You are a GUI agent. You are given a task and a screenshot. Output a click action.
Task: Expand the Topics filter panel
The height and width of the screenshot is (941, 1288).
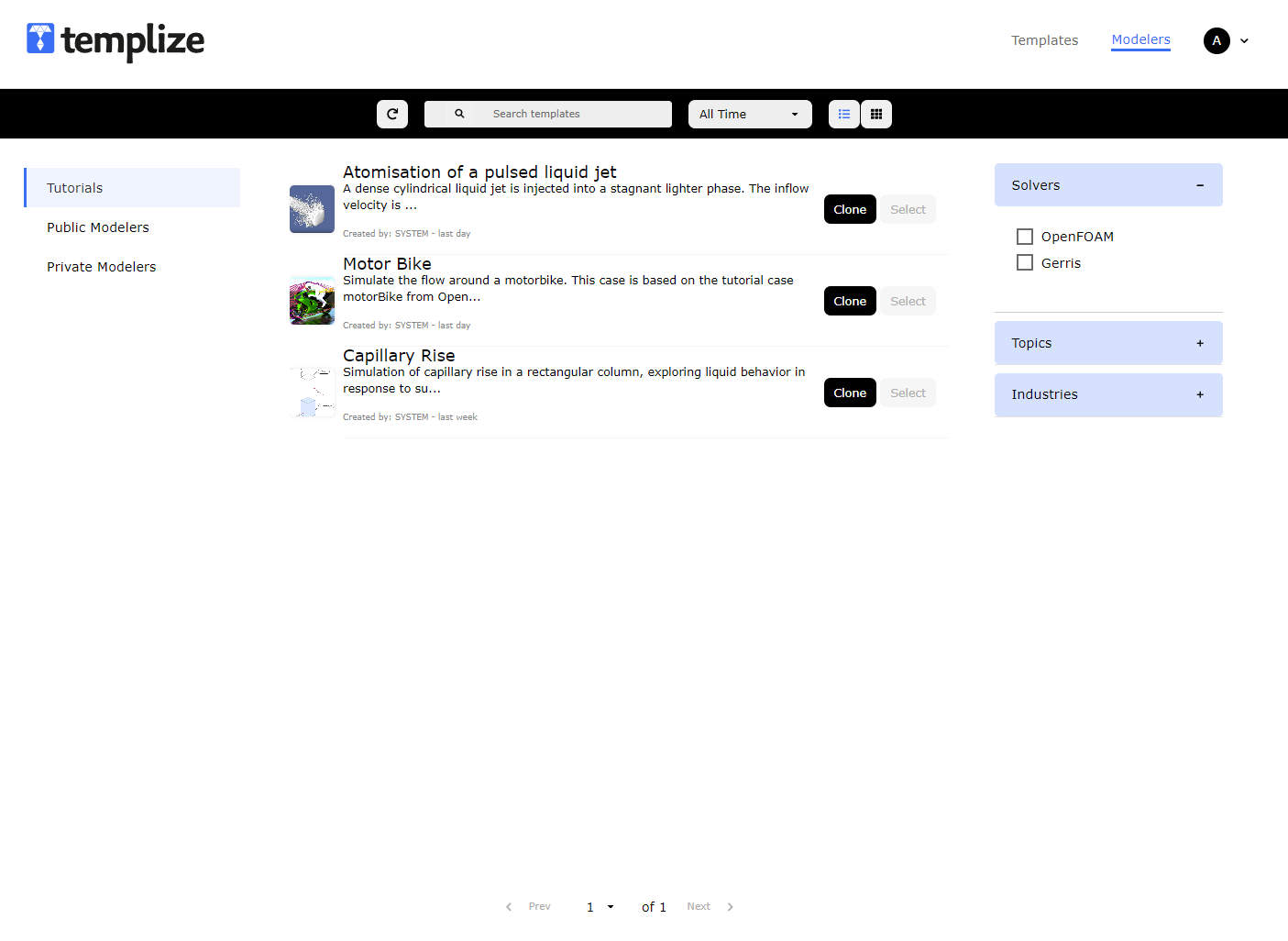[1108, 343]
